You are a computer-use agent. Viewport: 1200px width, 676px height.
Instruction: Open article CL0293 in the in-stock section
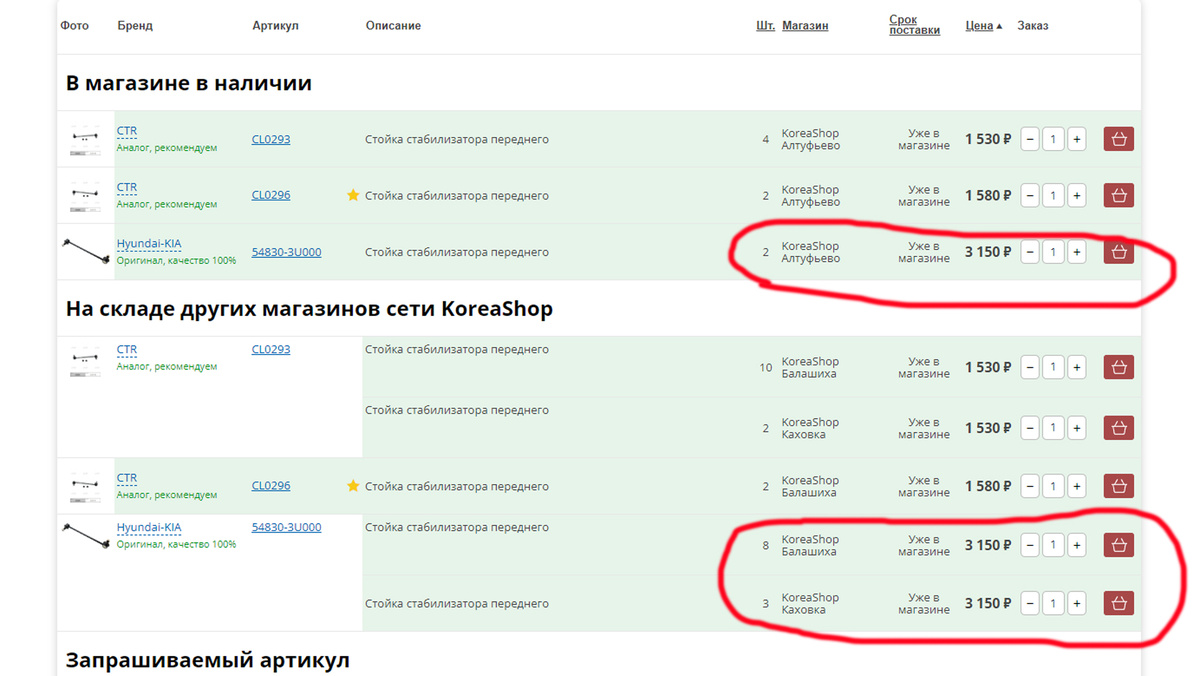click(271, 139)
